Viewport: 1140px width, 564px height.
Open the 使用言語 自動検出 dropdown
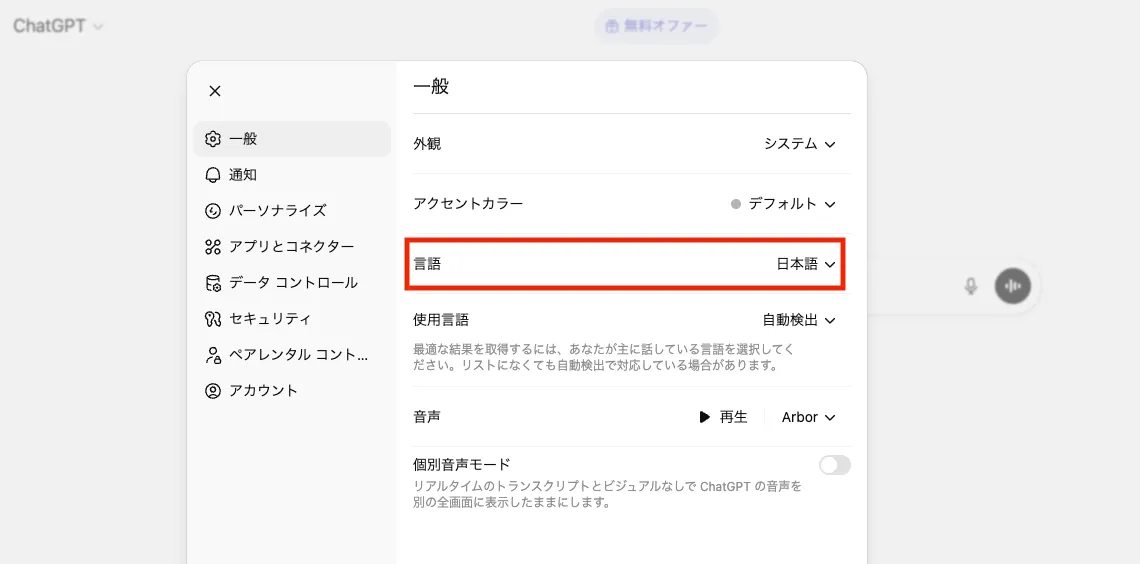(799, 320)
